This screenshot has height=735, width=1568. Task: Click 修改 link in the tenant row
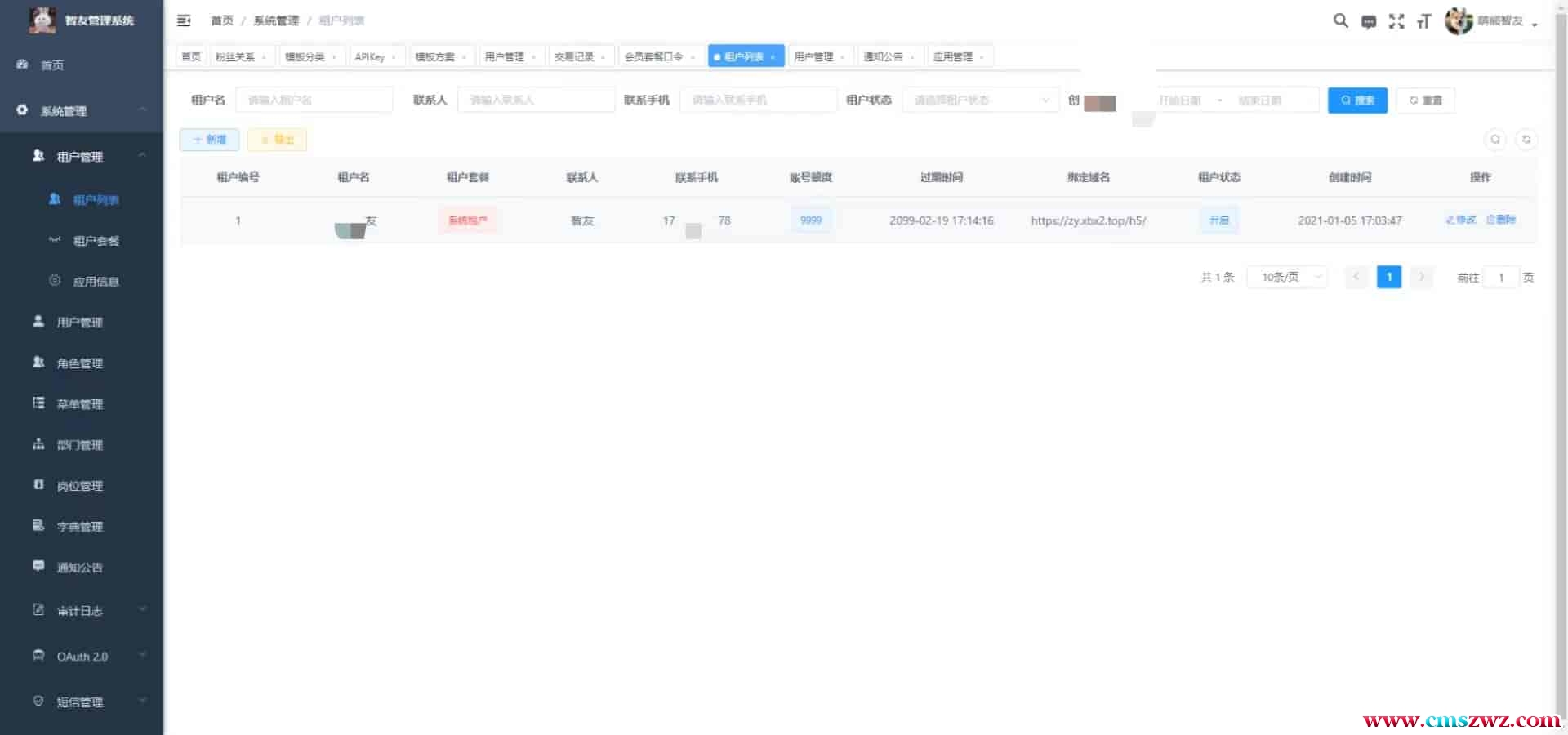(1460, 220)
